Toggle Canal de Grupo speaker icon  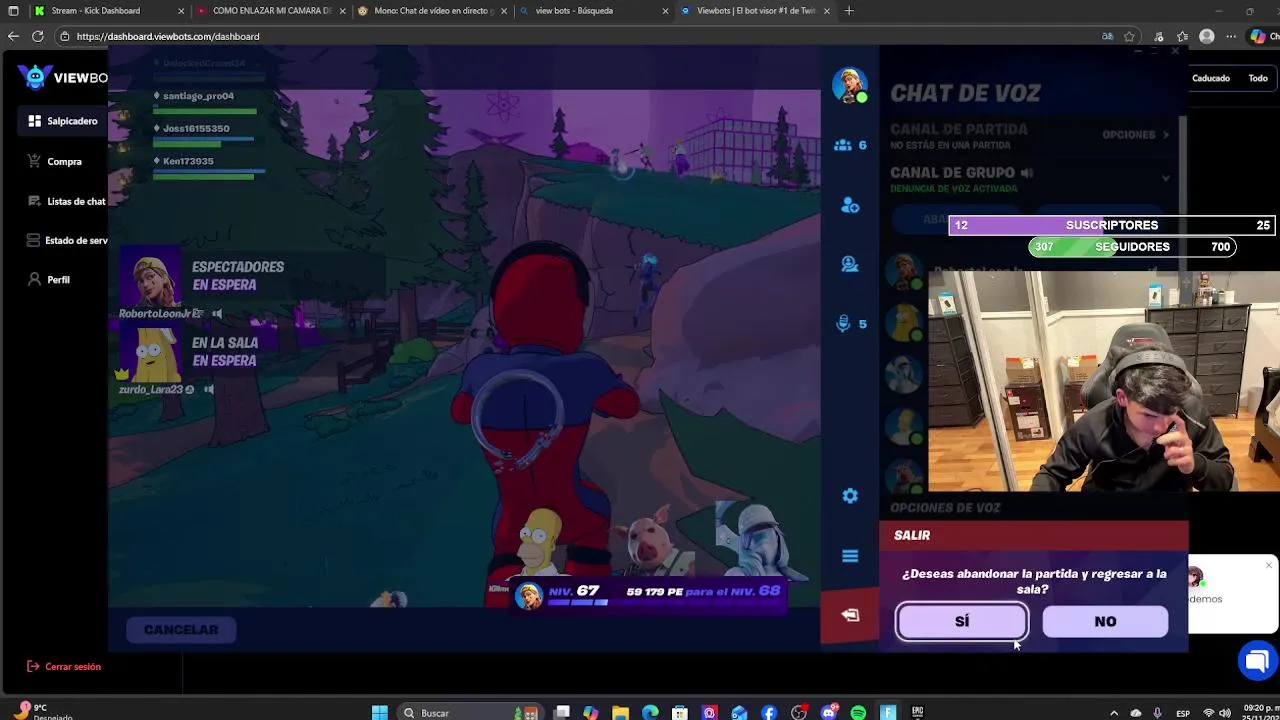(1028, 173)
